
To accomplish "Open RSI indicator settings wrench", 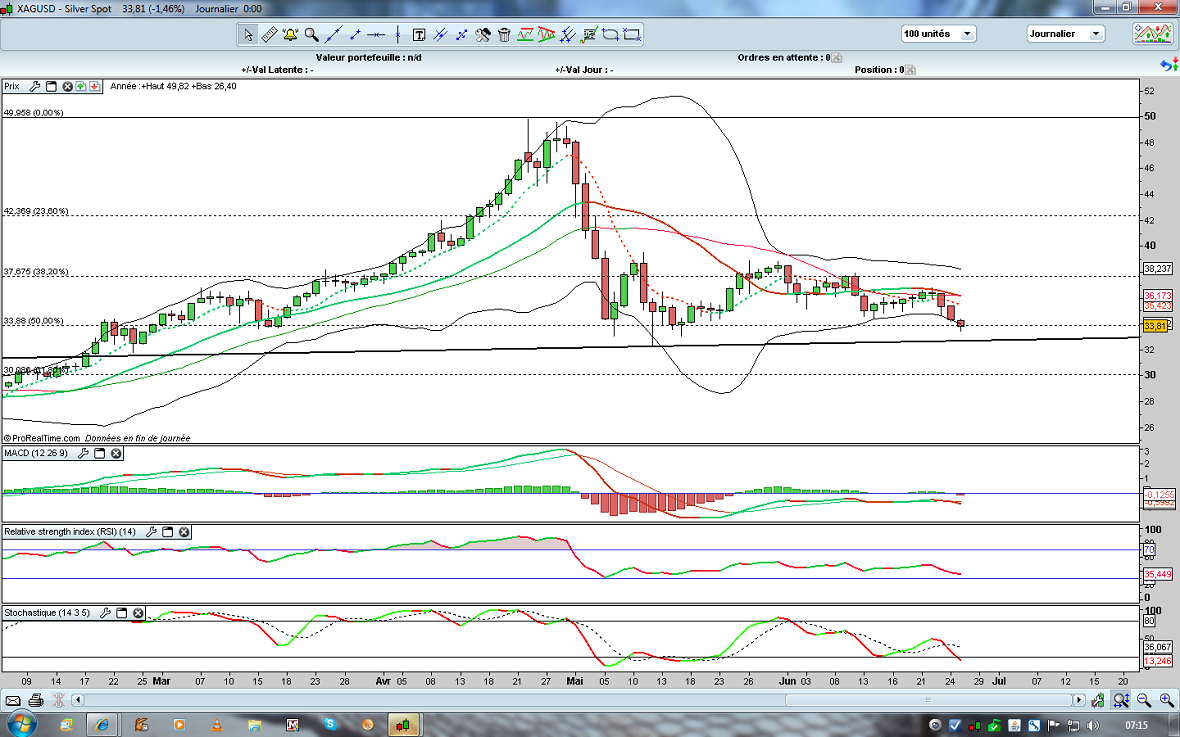I will tap(150, 532).
